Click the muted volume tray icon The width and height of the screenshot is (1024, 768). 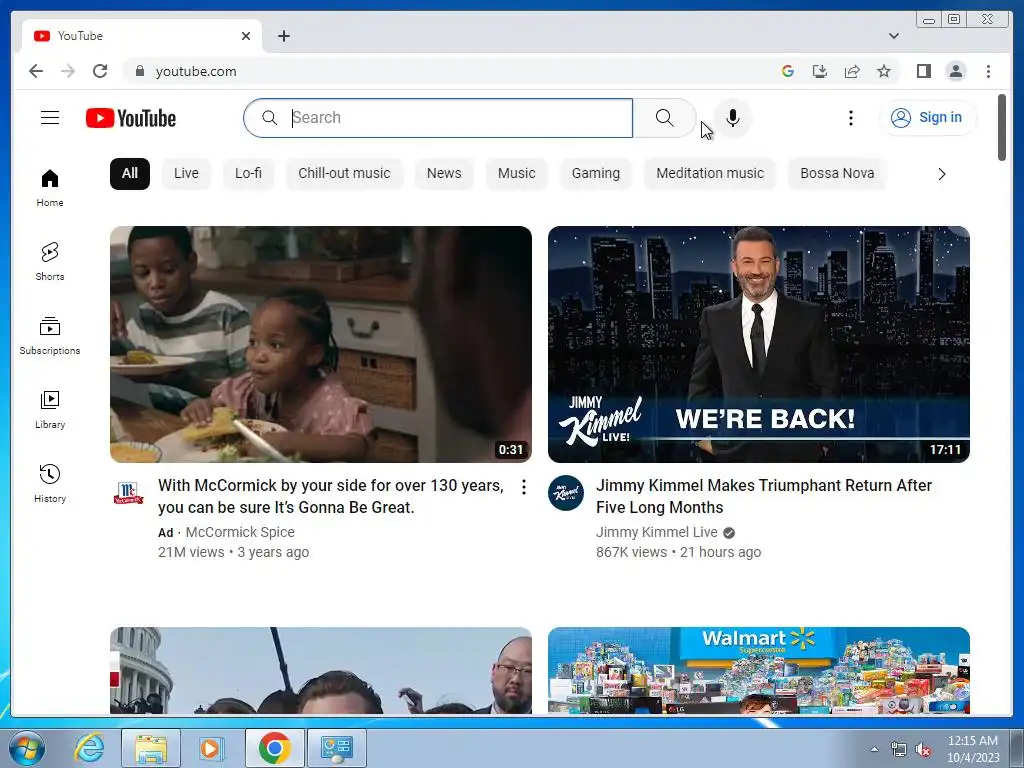[x=923, y=750]
